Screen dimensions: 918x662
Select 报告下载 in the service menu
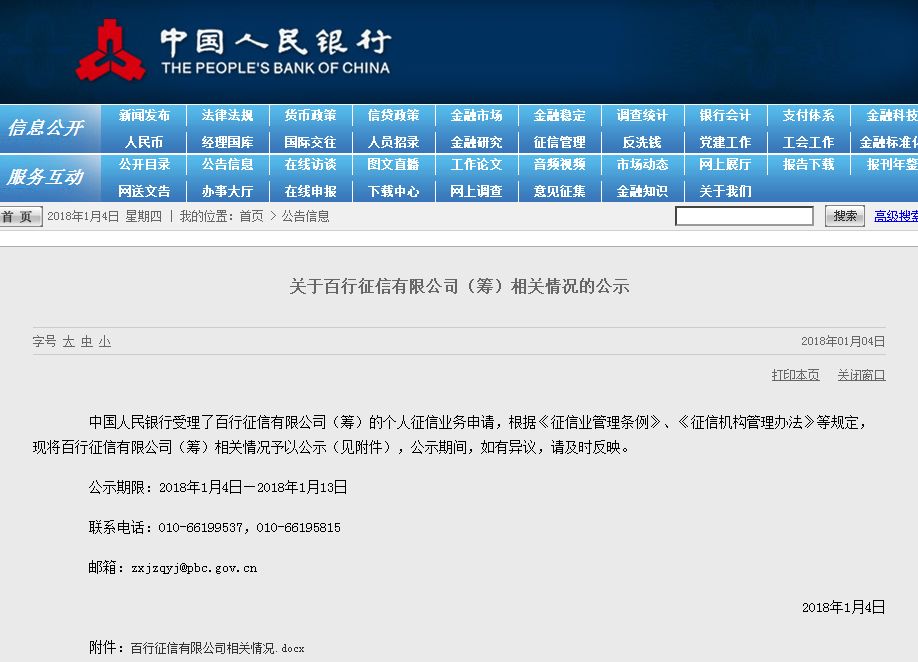point(809,164)
